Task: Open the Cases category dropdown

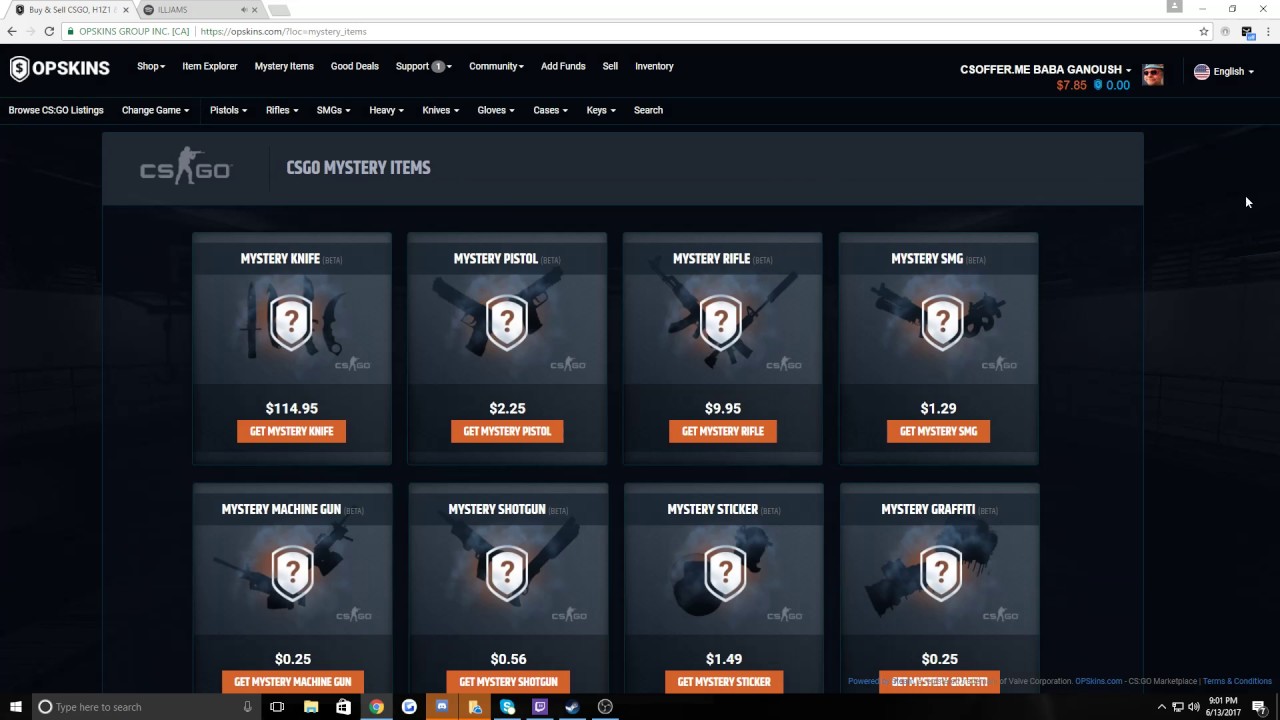Action: [550, 110]
